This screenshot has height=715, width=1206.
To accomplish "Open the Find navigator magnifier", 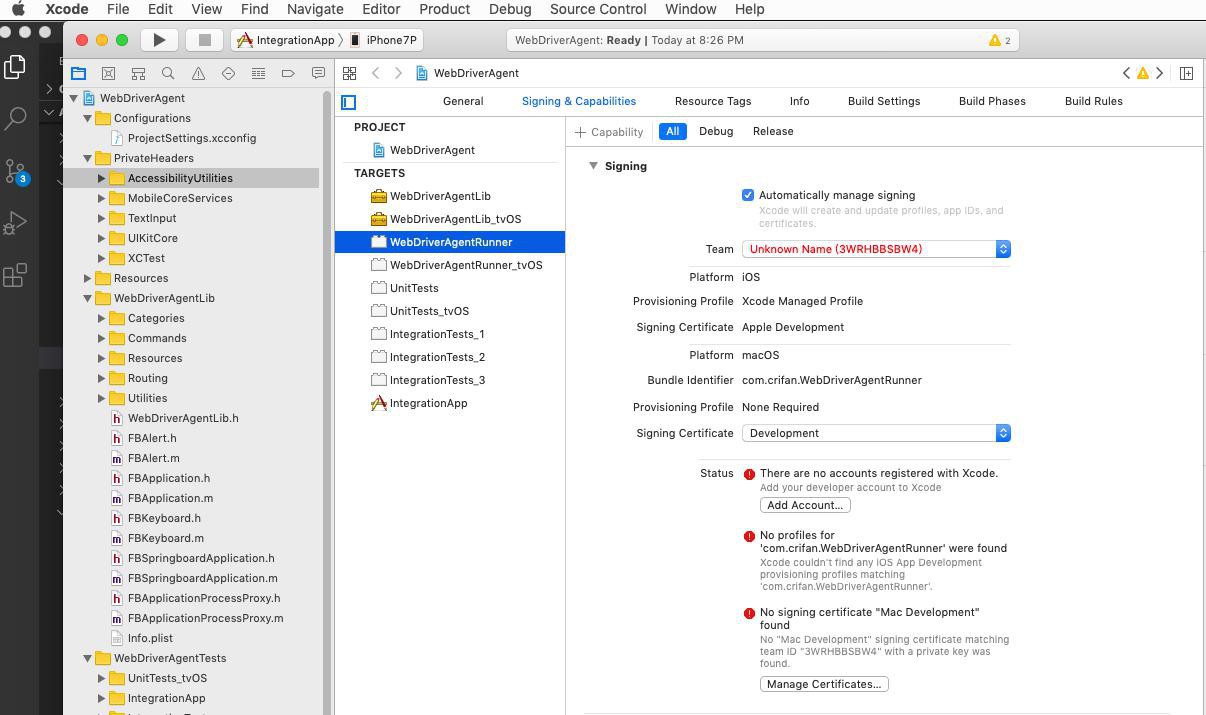I will (x=168, y=73).
